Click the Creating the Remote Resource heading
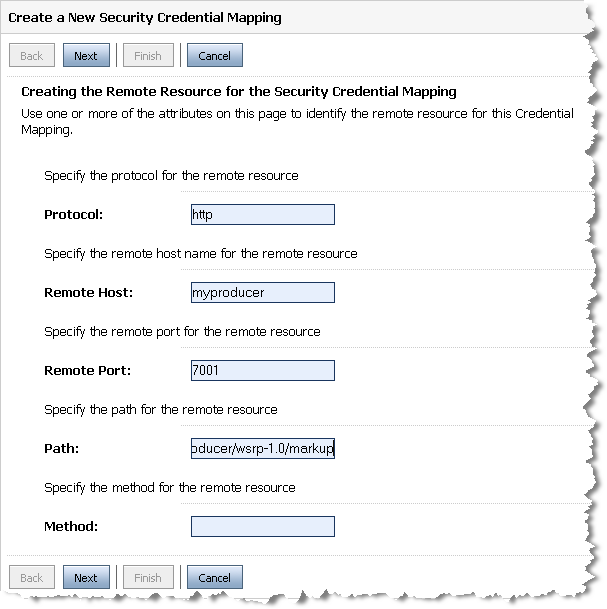The image size is (607, 609). (x=239, y=92)
